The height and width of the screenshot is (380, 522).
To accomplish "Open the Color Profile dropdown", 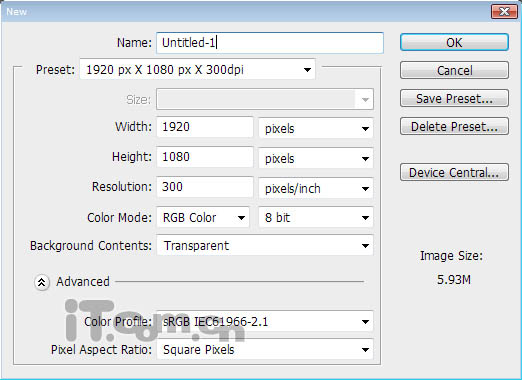I will (265, 322).
